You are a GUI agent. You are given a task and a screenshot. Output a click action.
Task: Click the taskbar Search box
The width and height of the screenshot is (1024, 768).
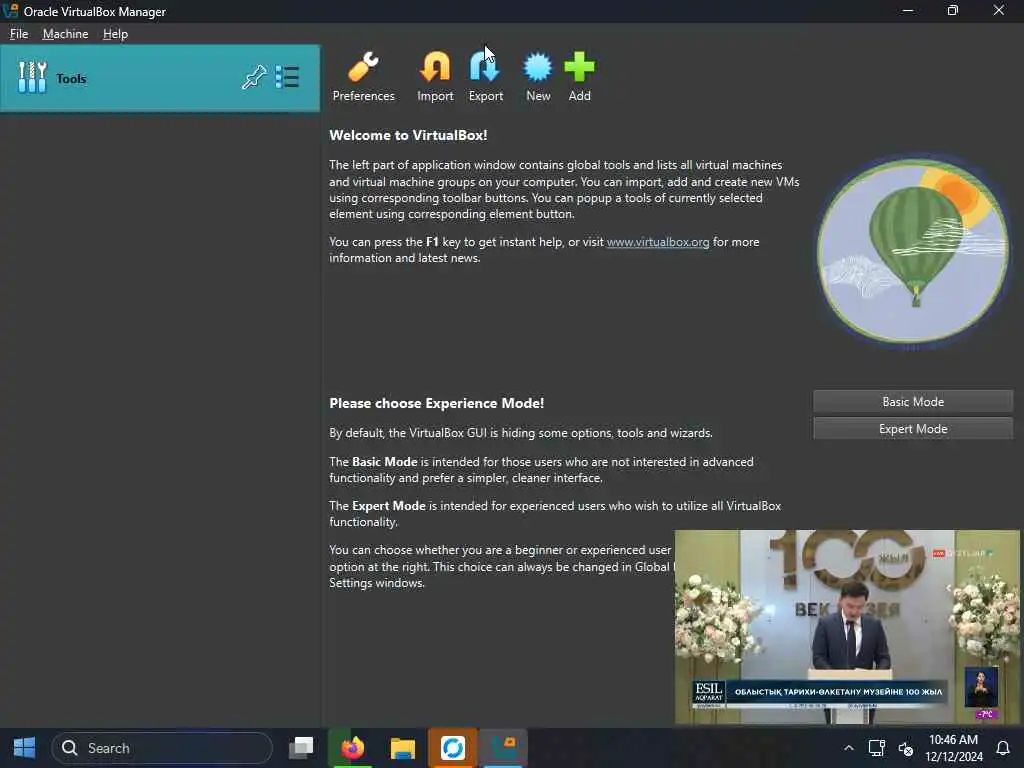[x=162, y=748]
